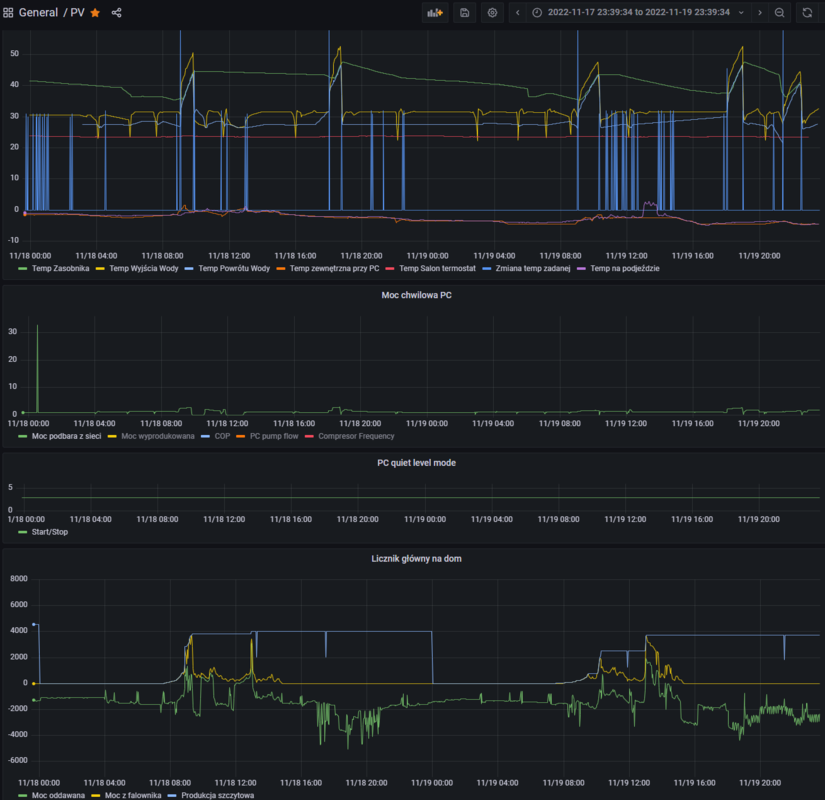Click the Add panel icon

click(x=435, y=13)
